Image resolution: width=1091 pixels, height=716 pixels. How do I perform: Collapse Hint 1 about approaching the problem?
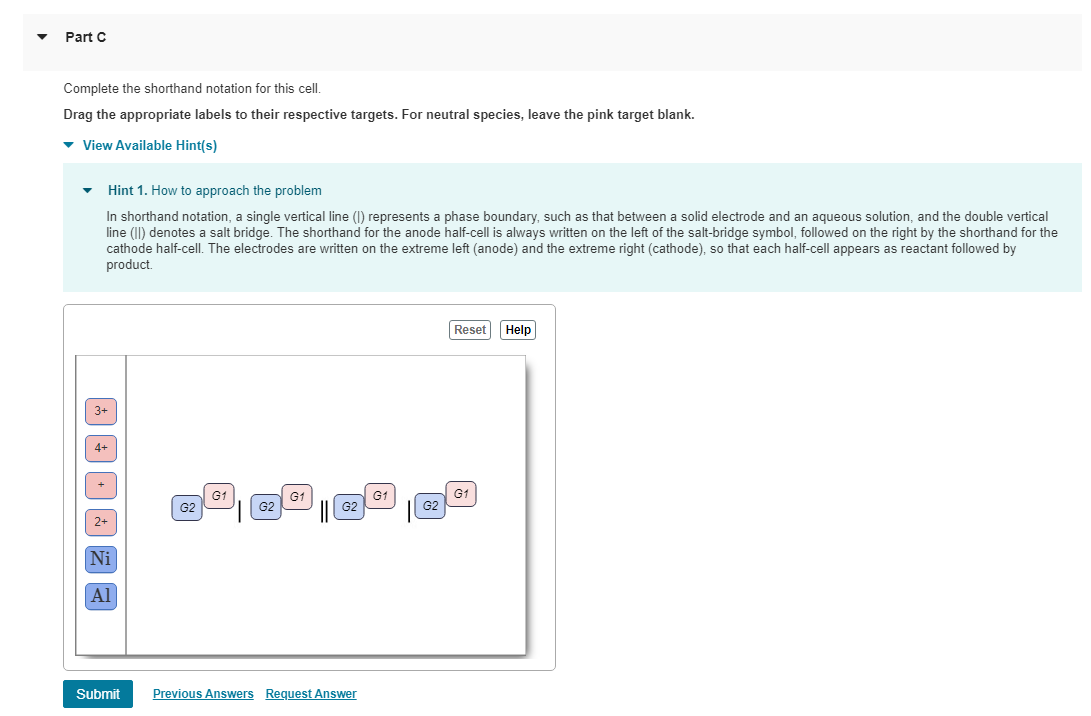tap(87, 190)
